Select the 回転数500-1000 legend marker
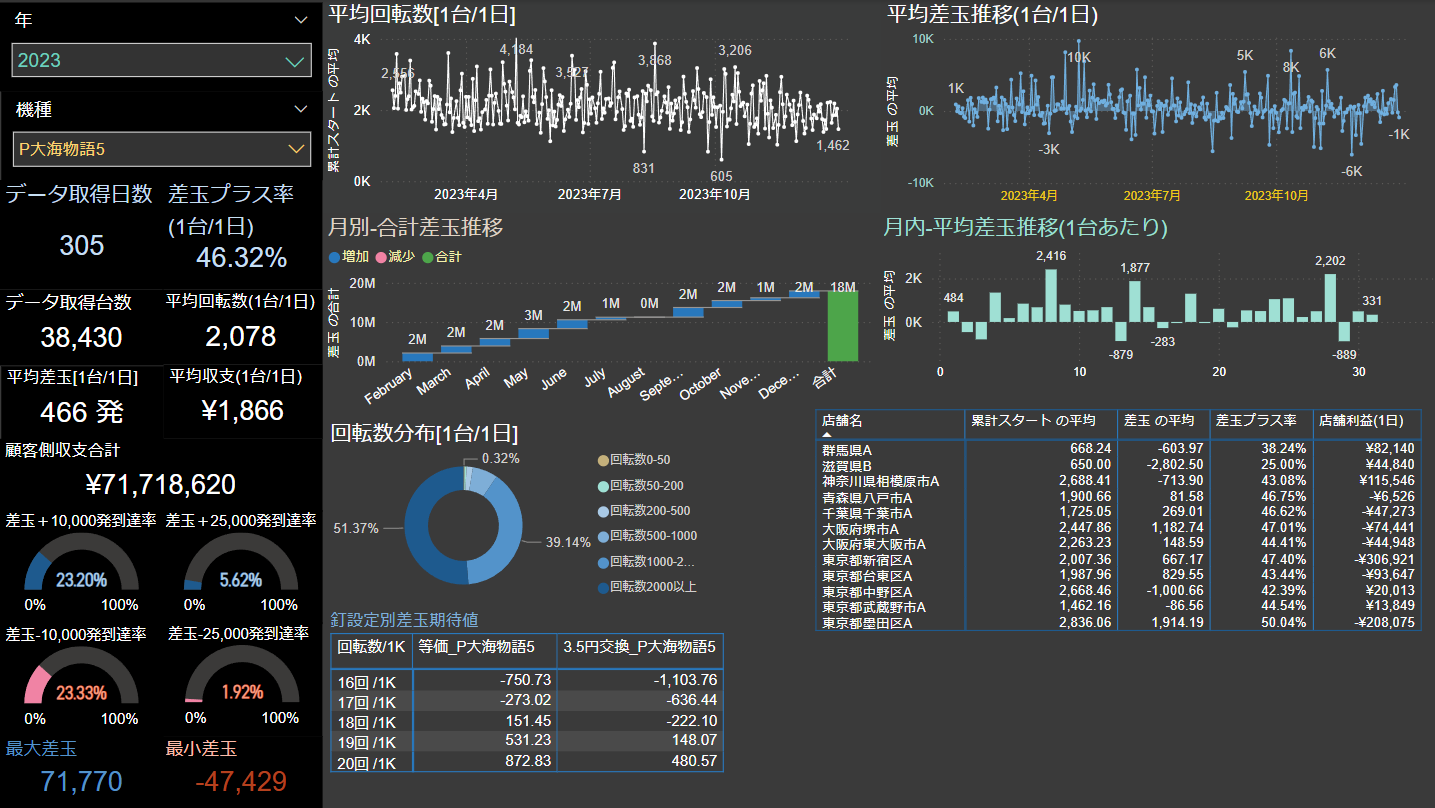Viewport: 1435px width, 808px height. click(602, 536)
